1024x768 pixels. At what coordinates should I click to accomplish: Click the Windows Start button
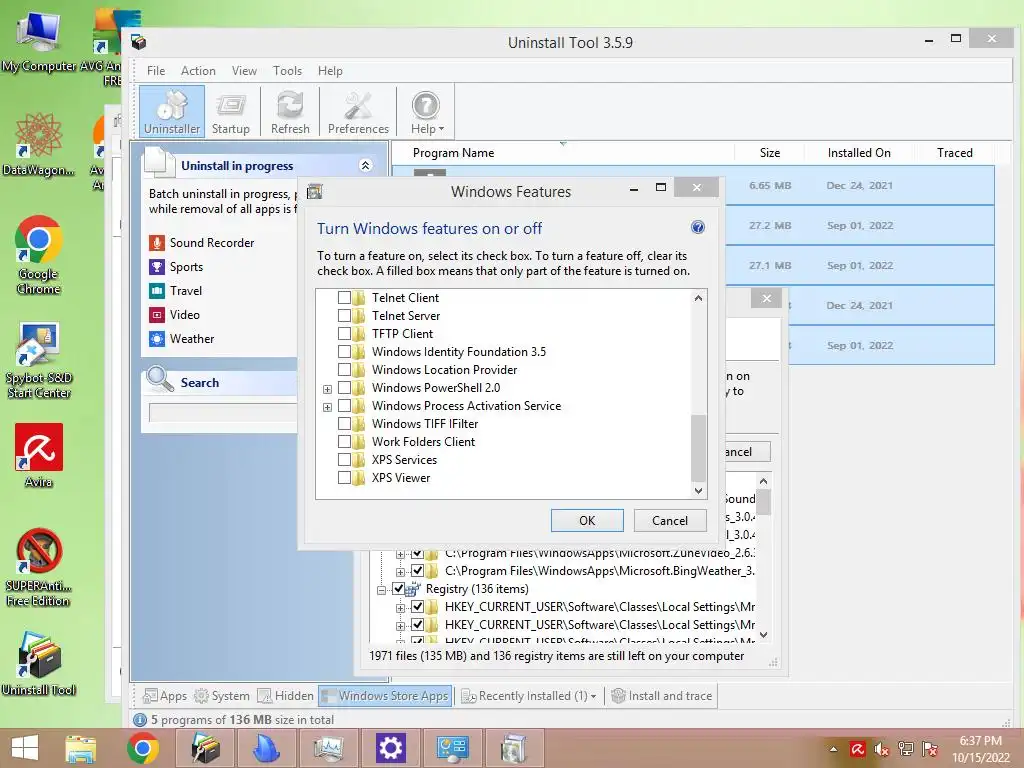(25, 748)
